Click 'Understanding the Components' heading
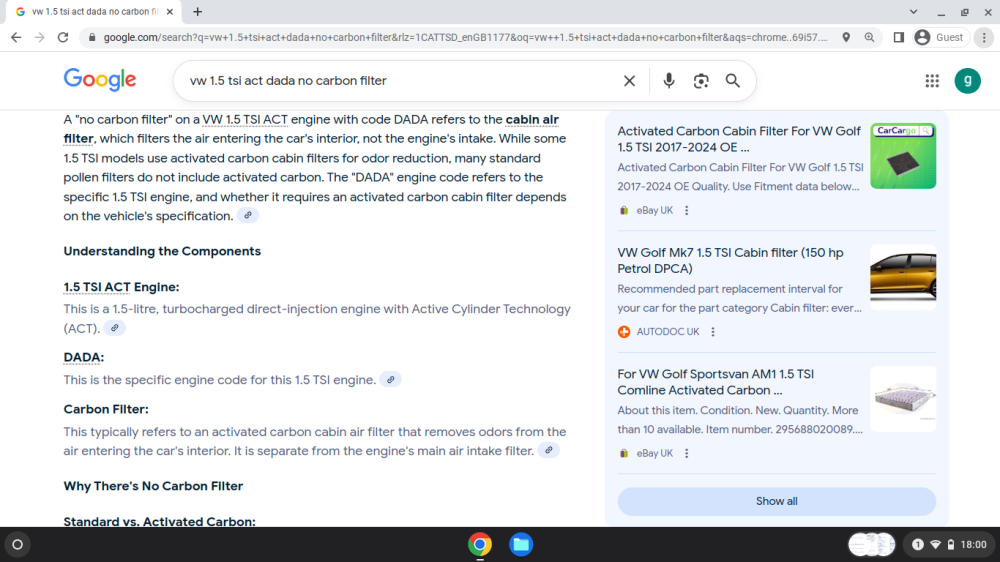The height and width of the screenshot is (562, 1000). tap(162, 251)
